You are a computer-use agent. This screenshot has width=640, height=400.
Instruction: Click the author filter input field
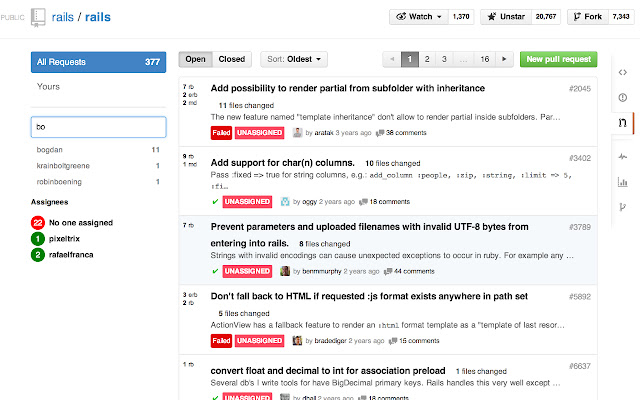pyautogui.click(x=98, y=127)
